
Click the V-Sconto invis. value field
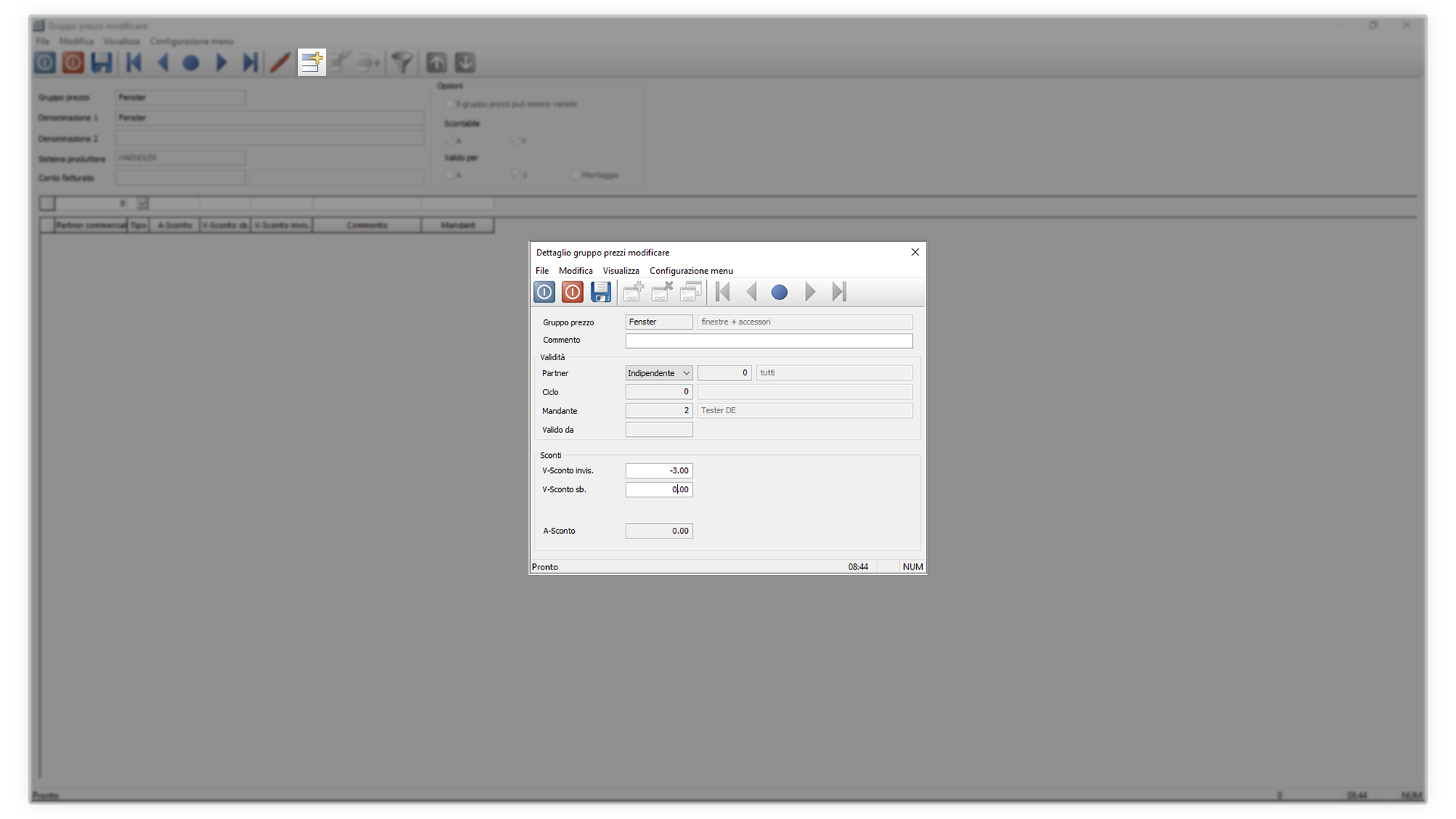[658, 471]
